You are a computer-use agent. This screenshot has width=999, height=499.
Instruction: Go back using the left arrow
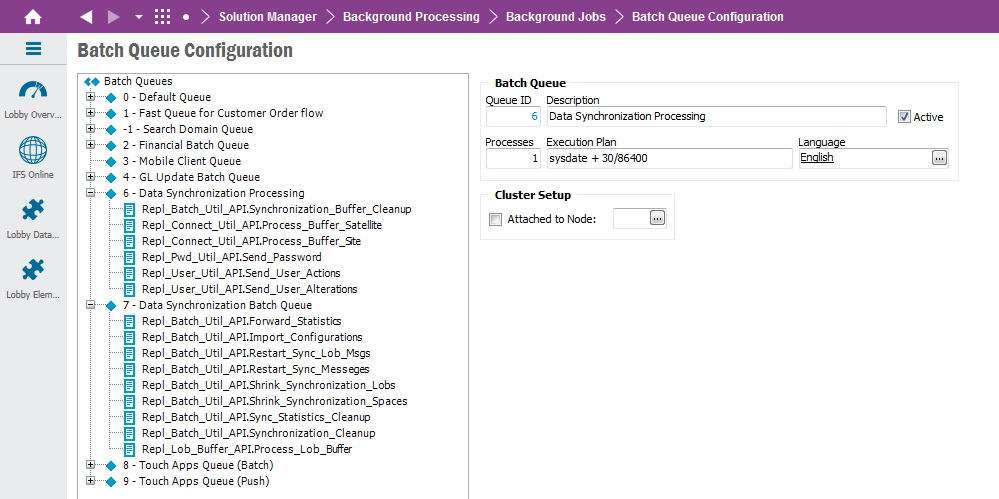click(86, 17)
